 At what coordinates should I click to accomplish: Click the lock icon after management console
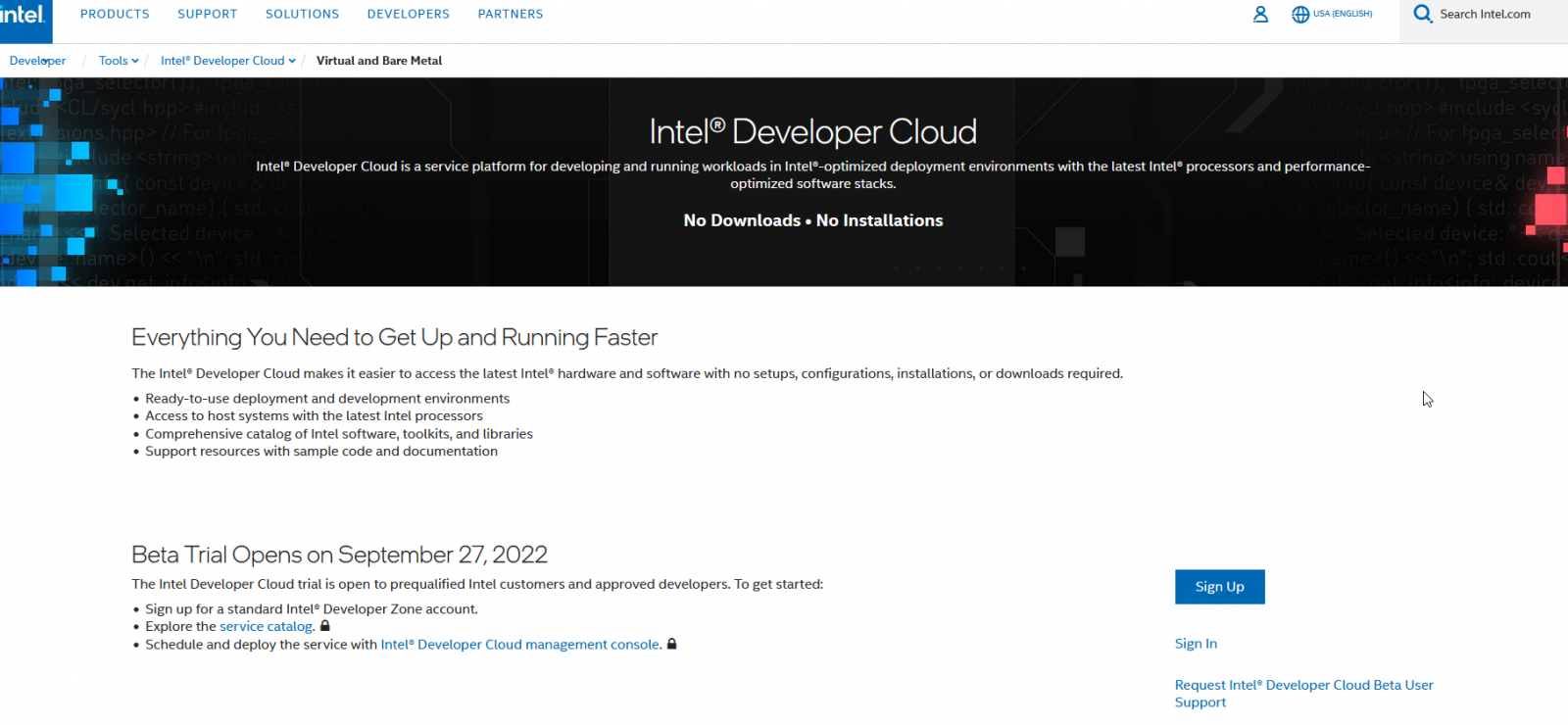point(672,644)
